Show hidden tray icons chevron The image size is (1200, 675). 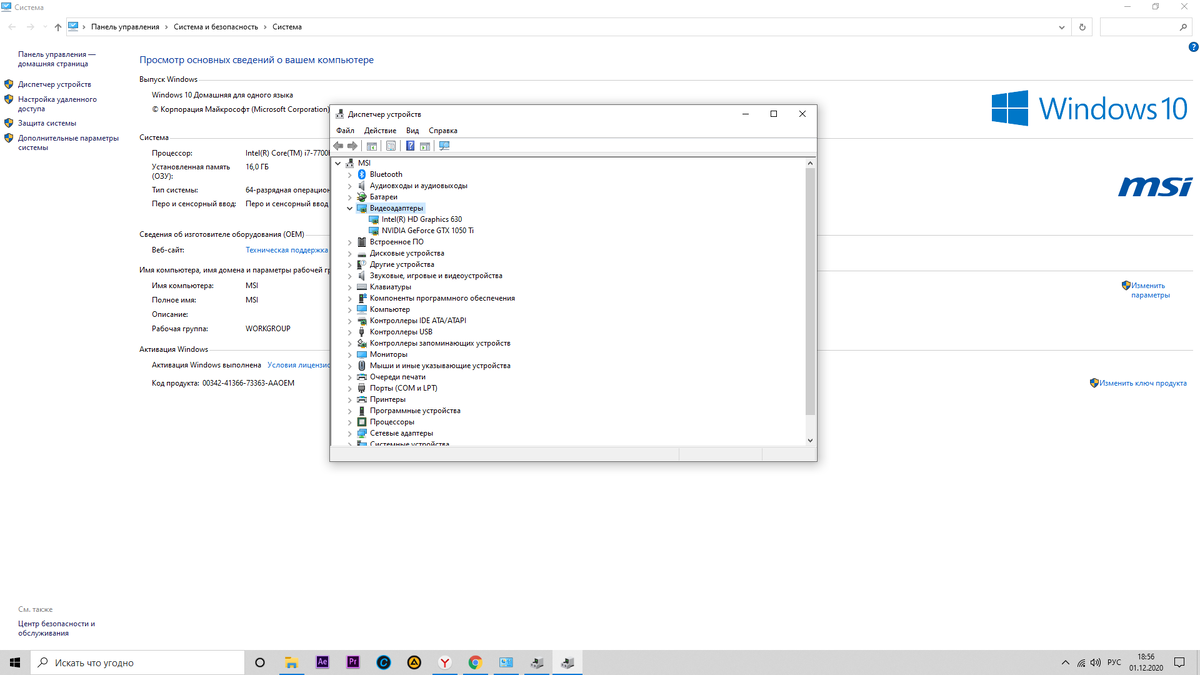(x=1064, y=662)
